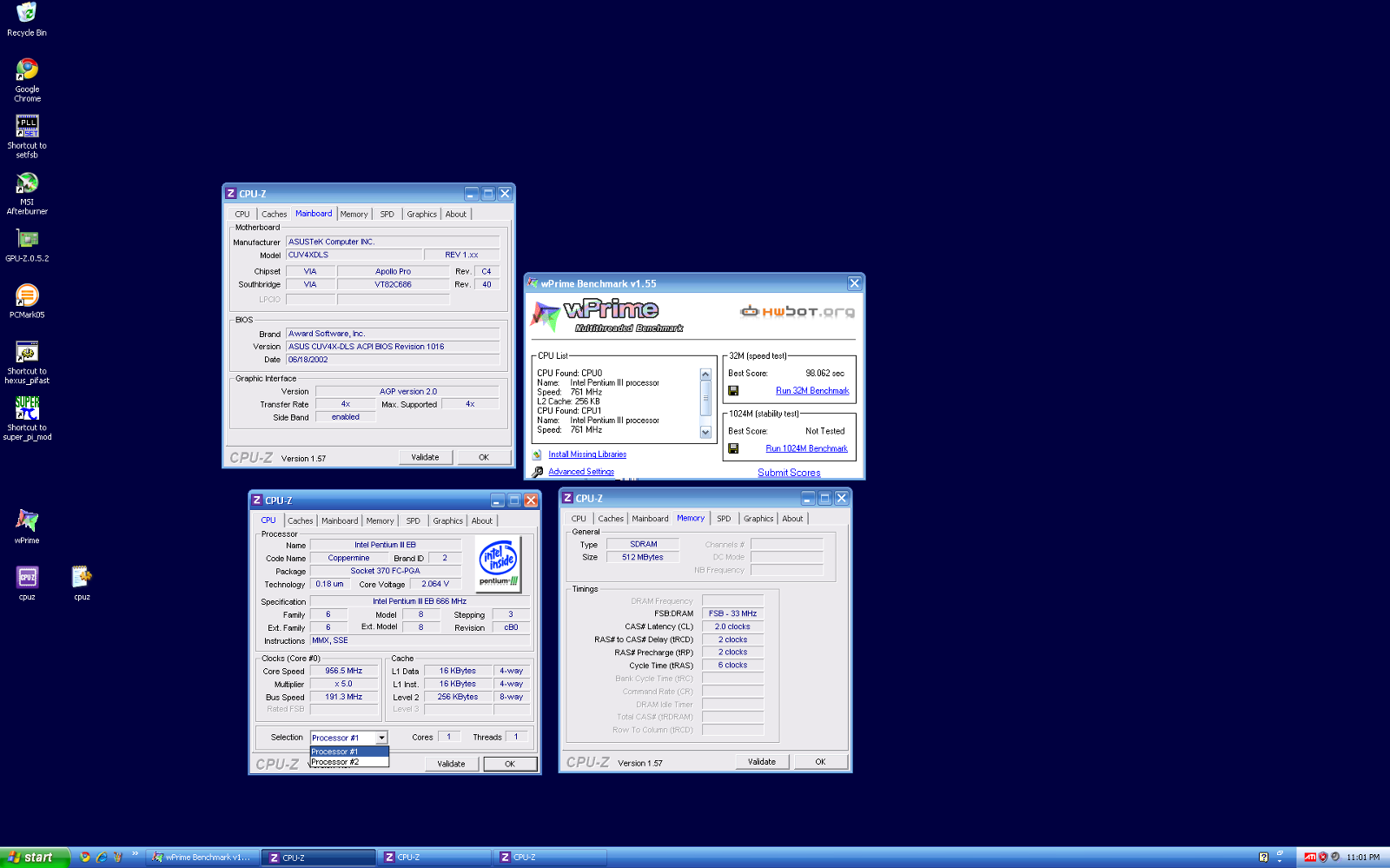Click the Chrome icon in Quick Launch
Image resolution: width=1390 pixels, height=868 pixels.
85,857
